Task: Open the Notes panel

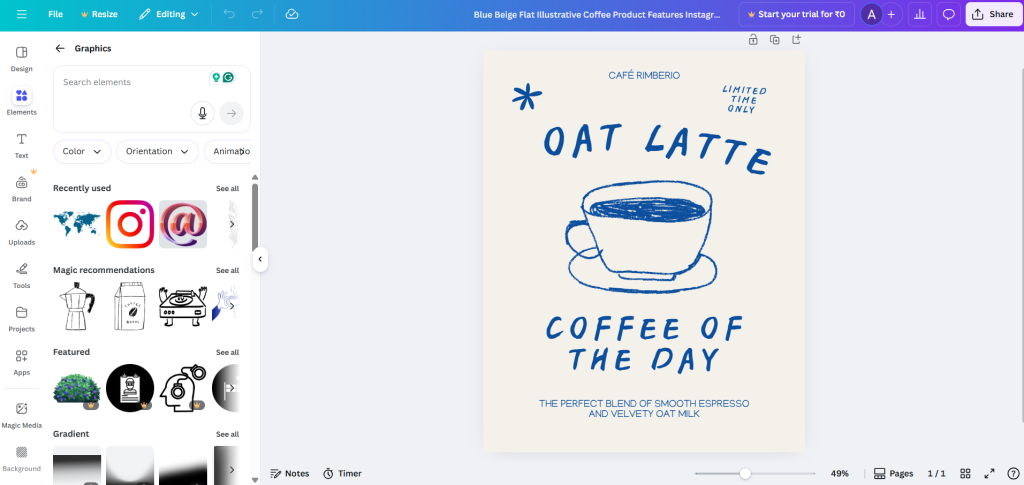Action: tap(290, 473)
